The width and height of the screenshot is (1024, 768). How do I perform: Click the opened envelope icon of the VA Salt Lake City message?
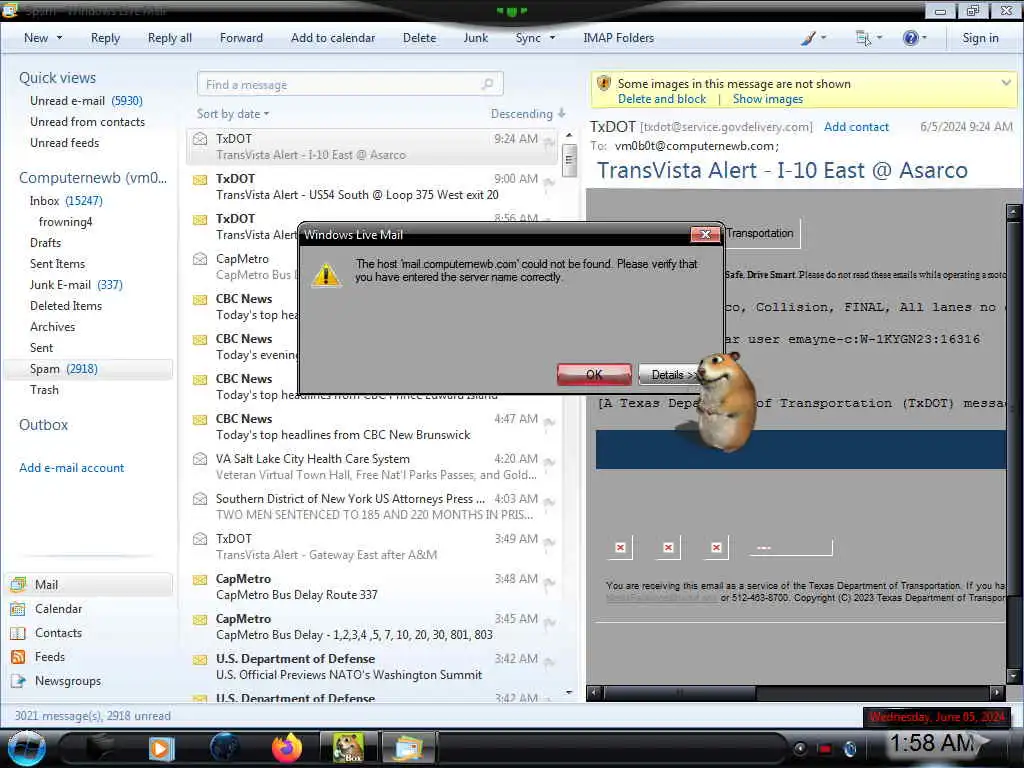(200, 459)
